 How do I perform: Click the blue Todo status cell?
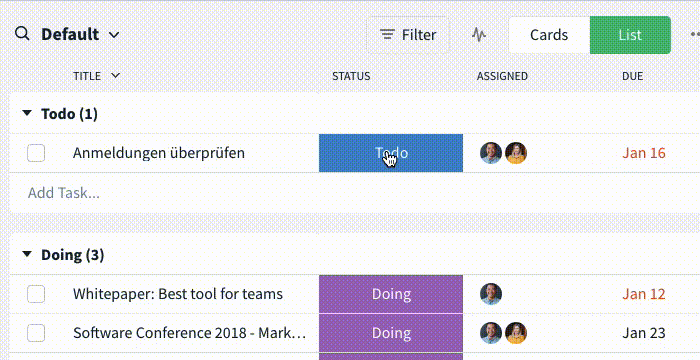391,153
